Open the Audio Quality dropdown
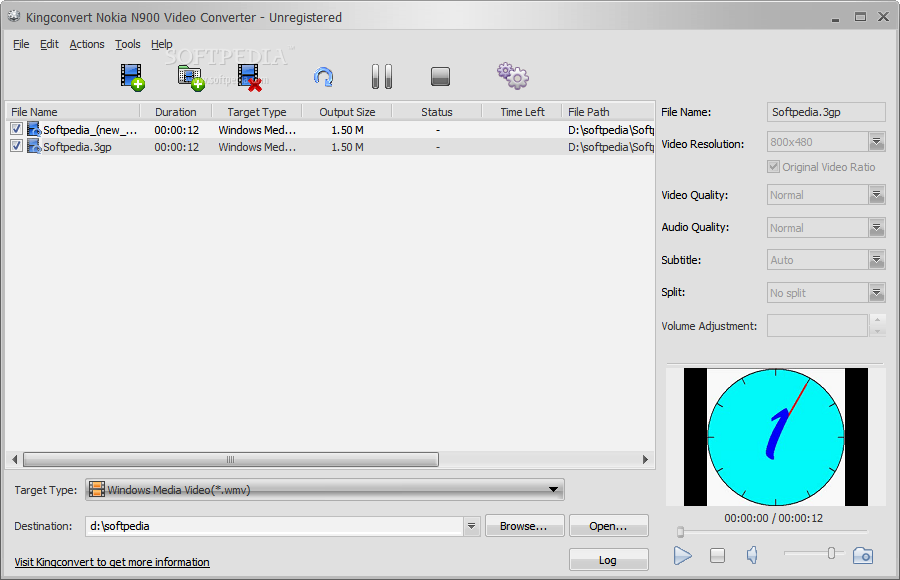This screenshot has height=580, width=900. click(876, 227)
